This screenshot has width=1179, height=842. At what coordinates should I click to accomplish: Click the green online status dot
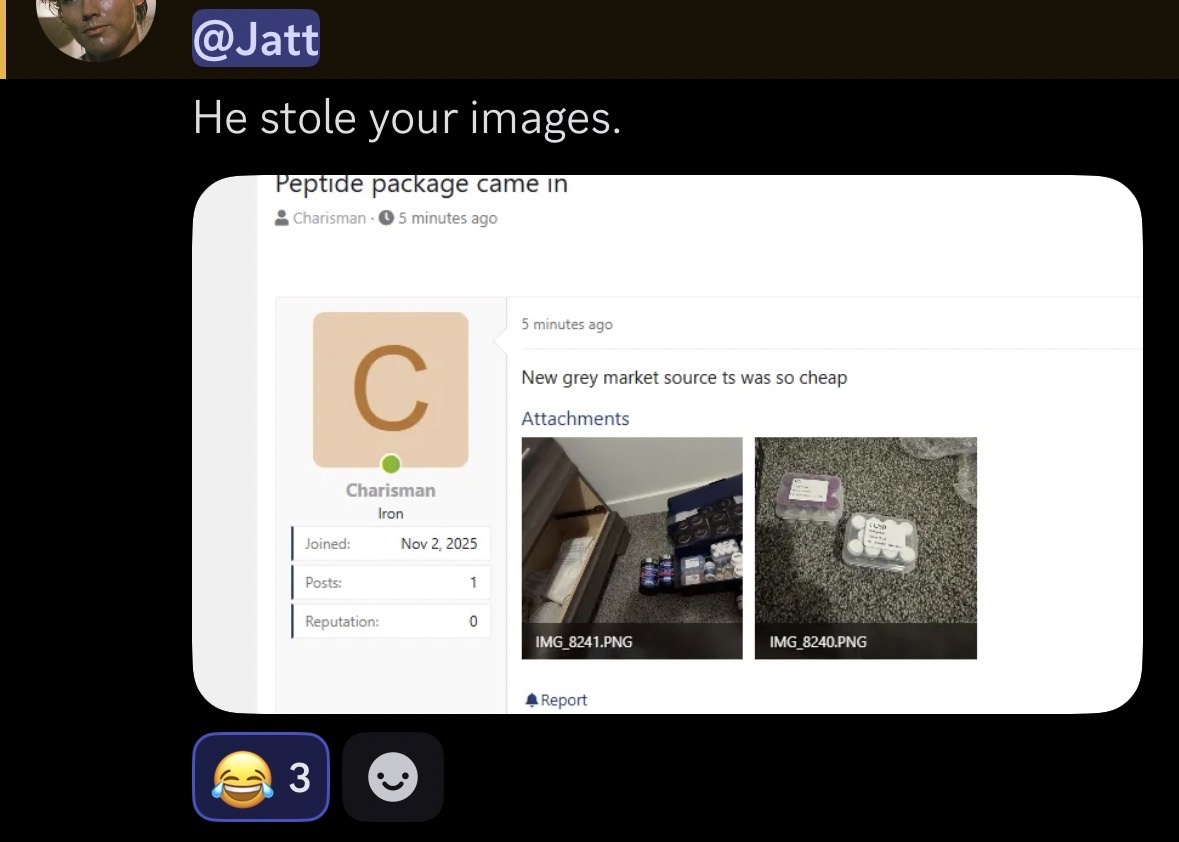pyautogui.click(x=391, y=464)
